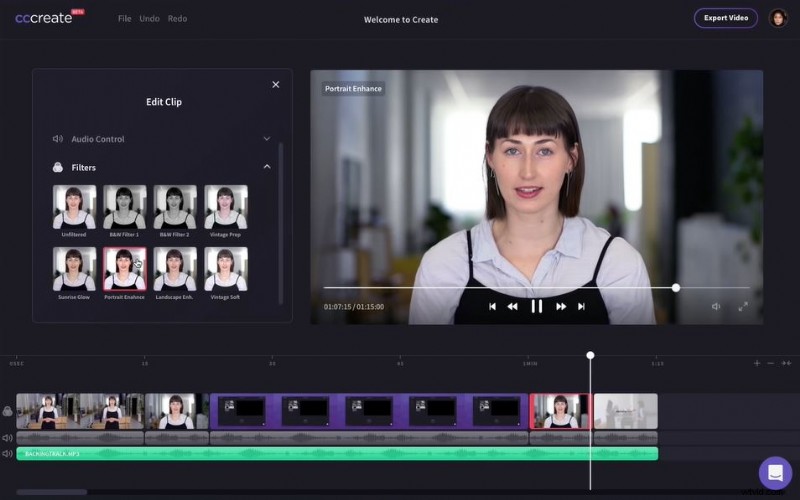800x500 pixels.
Task: Click the Filters icon in Edit Clip
Action: click(x=58, y=167)
